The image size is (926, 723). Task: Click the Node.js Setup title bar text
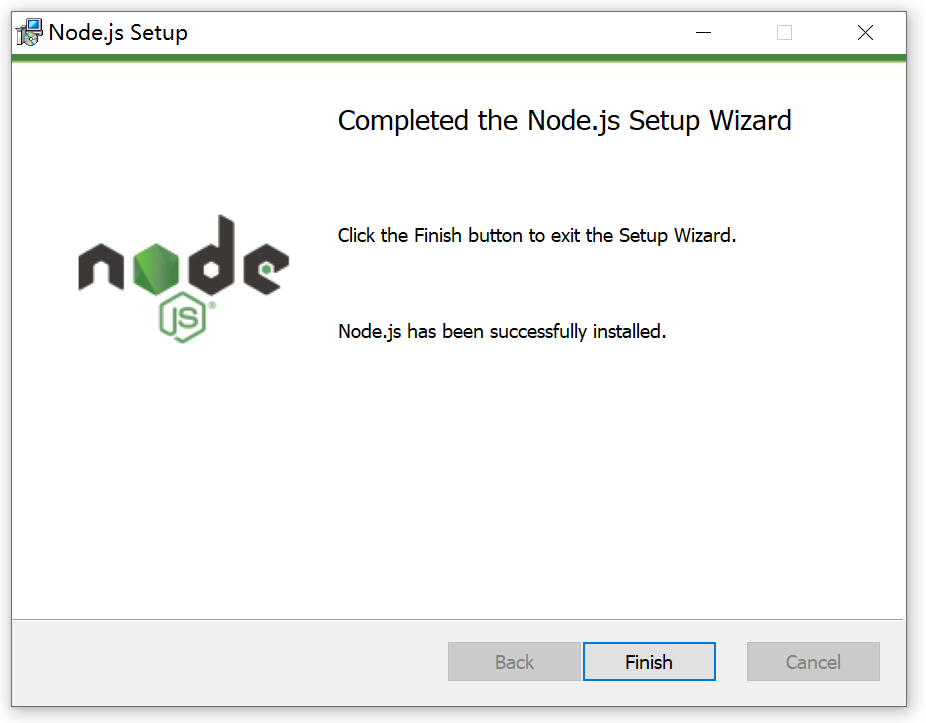[118, 32]
